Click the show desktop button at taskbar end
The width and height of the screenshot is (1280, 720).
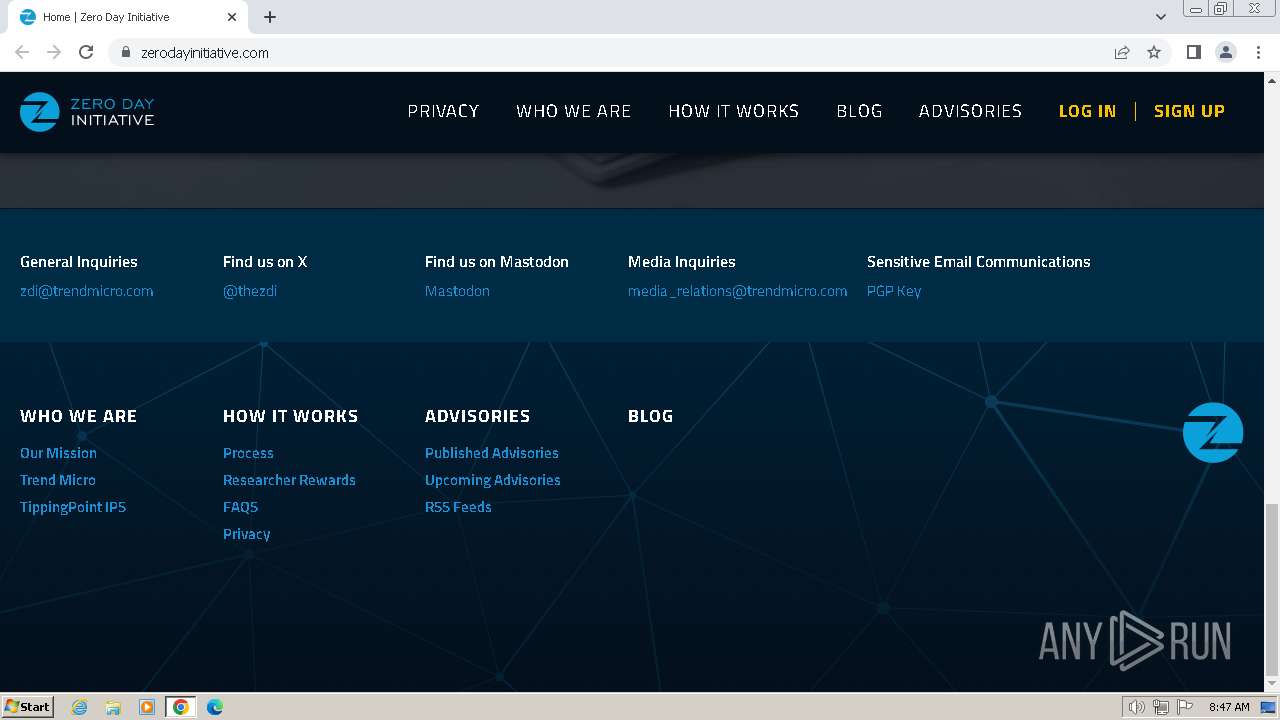1269,707
